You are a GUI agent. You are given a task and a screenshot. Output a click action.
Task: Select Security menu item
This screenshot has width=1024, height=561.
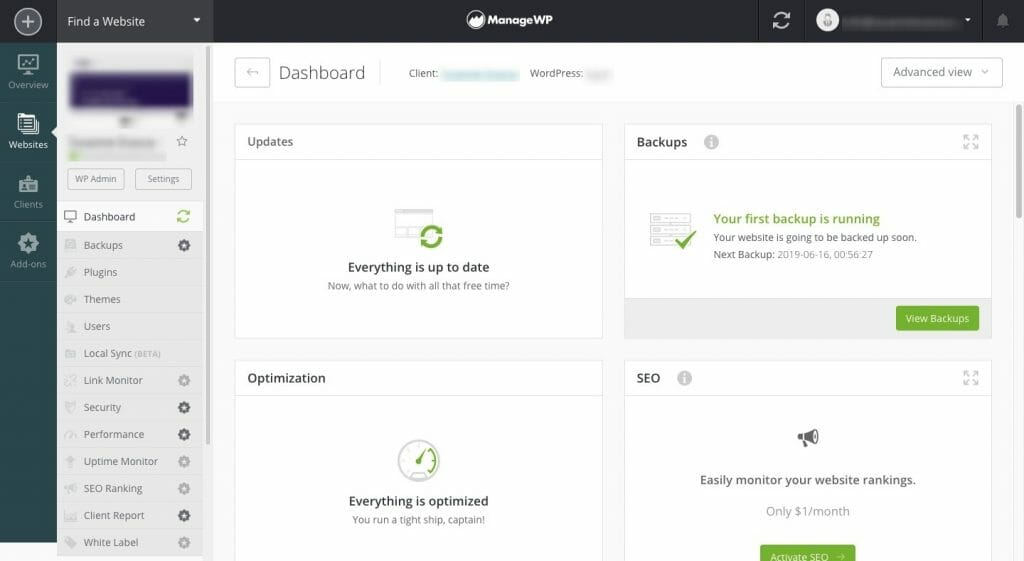point(130,407)
